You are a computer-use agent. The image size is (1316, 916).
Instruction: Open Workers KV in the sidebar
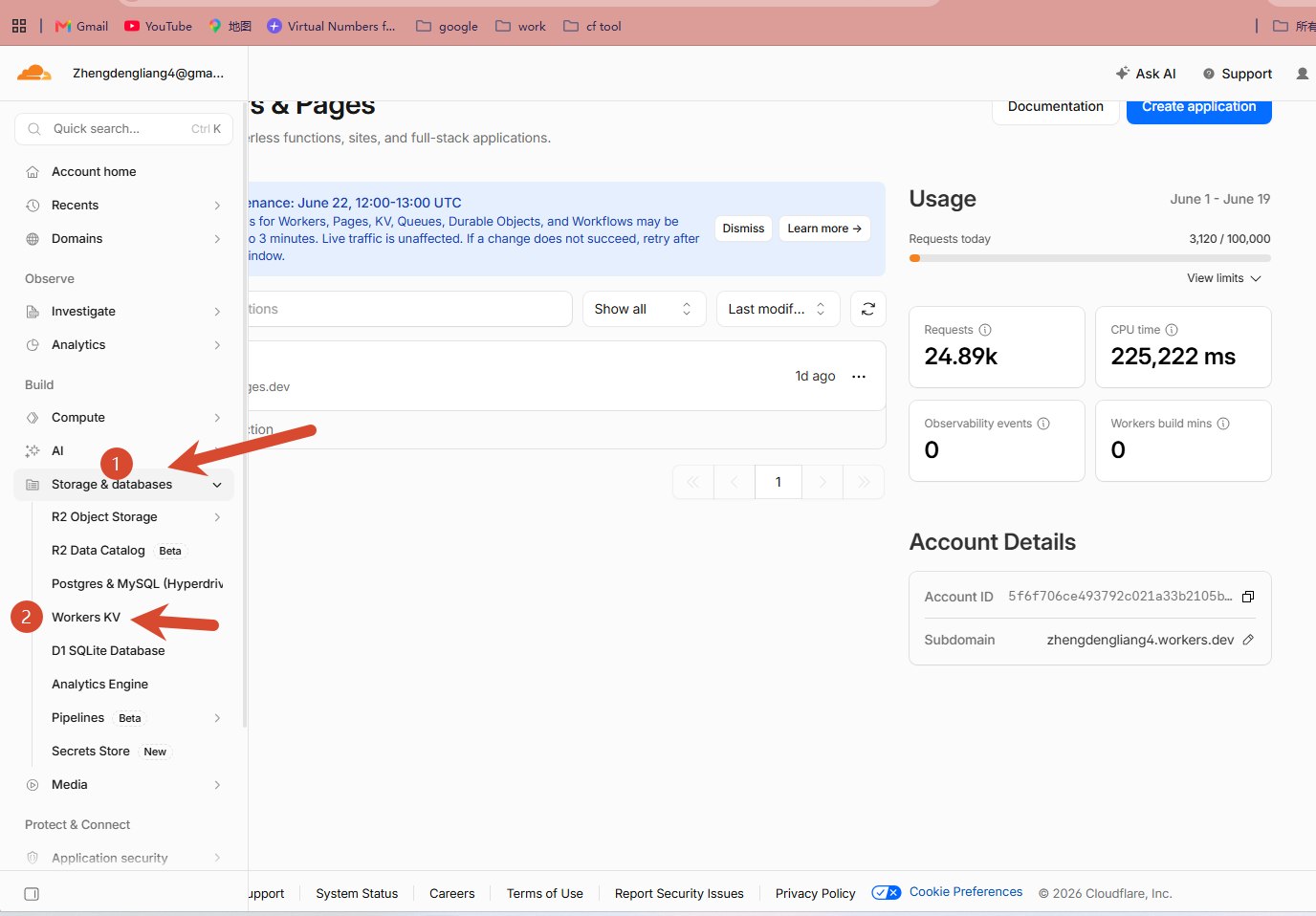click(86, 618)
